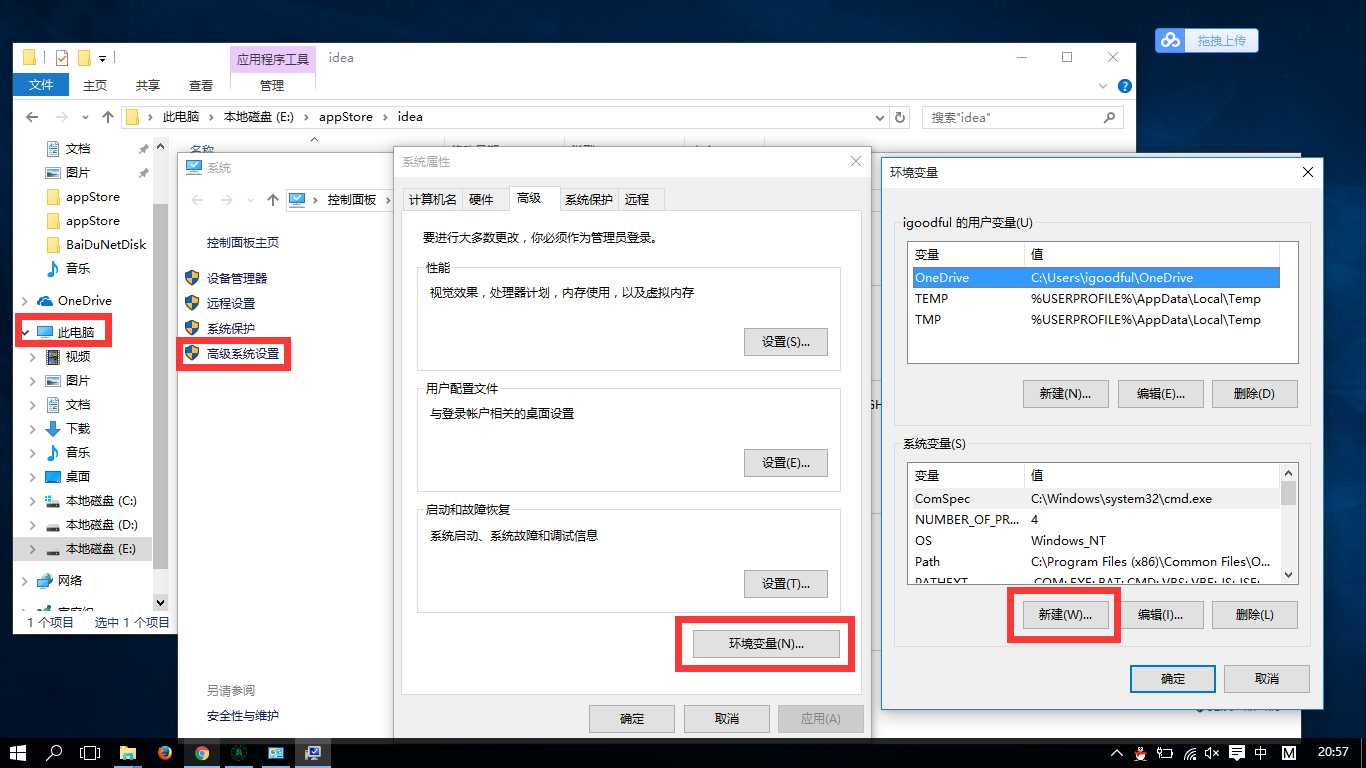
Task: Expand the OneDrive tree node
Action: pyautogui.click(x=25, y=300)
